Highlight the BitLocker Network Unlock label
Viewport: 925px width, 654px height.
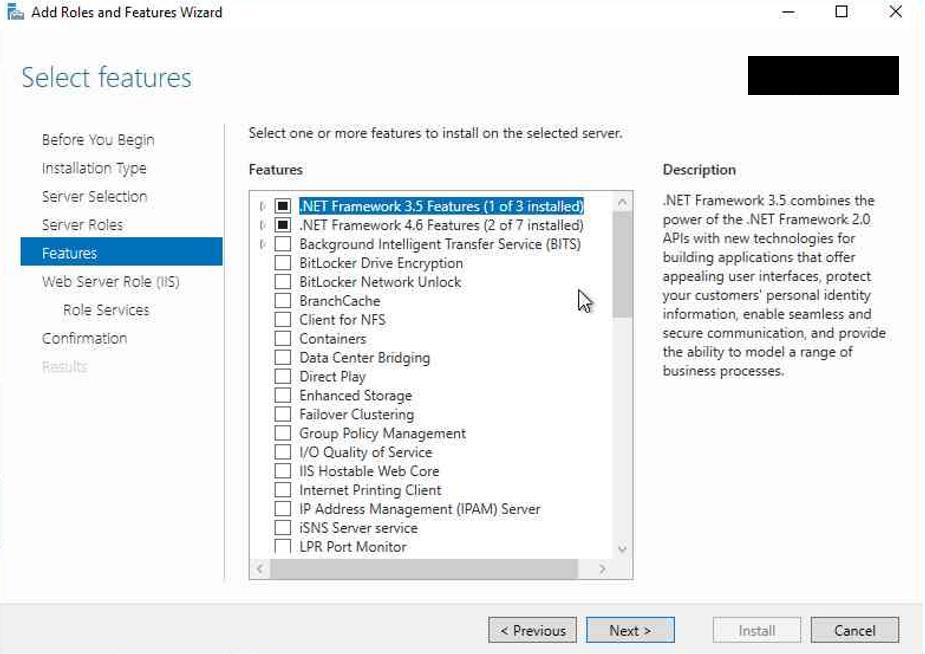[x=380, y=282]
